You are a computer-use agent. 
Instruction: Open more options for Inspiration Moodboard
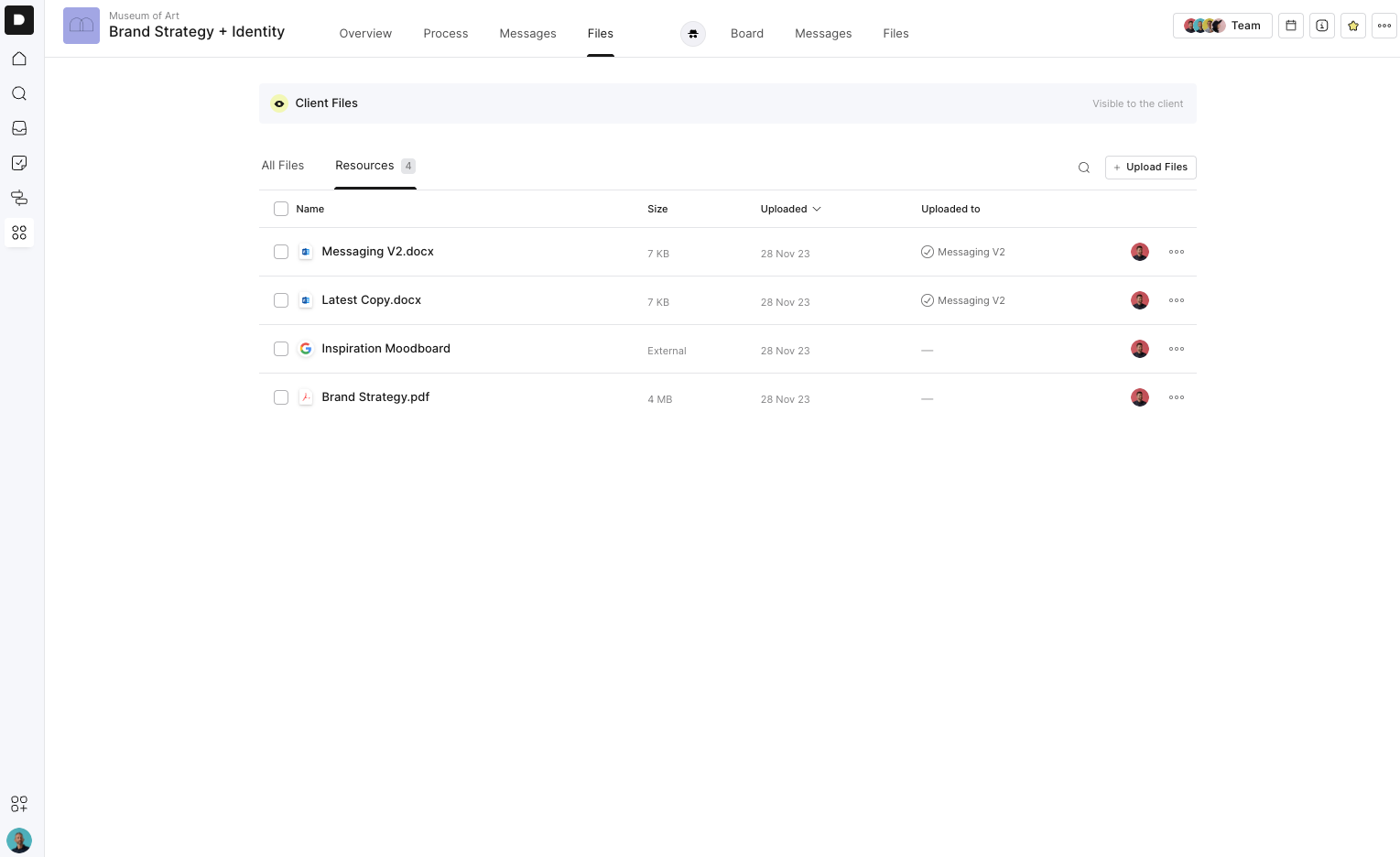click(1177, 349)
